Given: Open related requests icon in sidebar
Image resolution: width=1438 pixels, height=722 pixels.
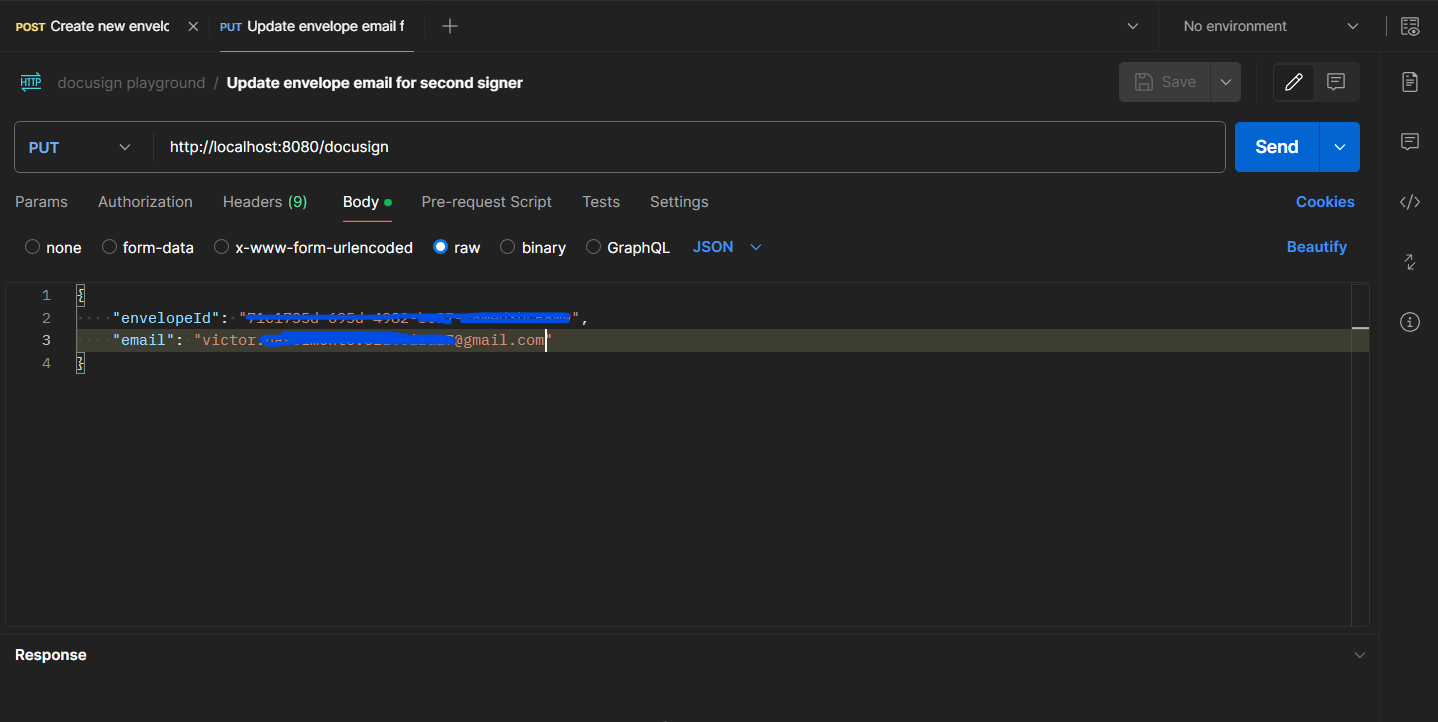Looking at the screenshot, I should tap(1410, 262).
